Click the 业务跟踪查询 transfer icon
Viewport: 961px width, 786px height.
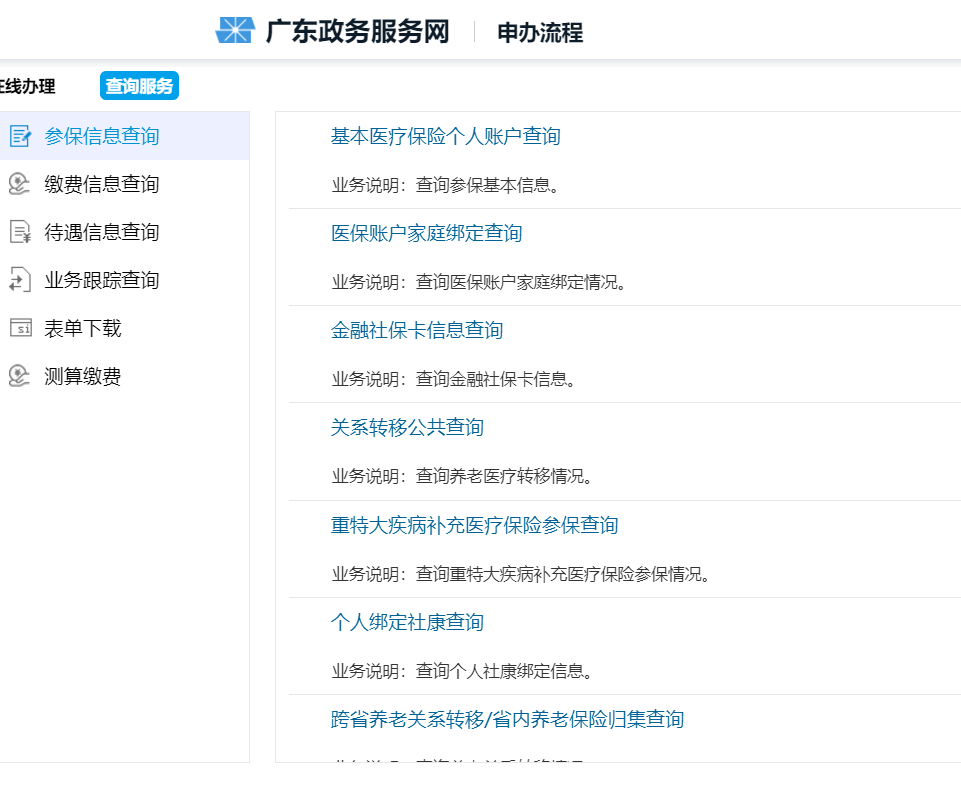(x=20, y=280)
